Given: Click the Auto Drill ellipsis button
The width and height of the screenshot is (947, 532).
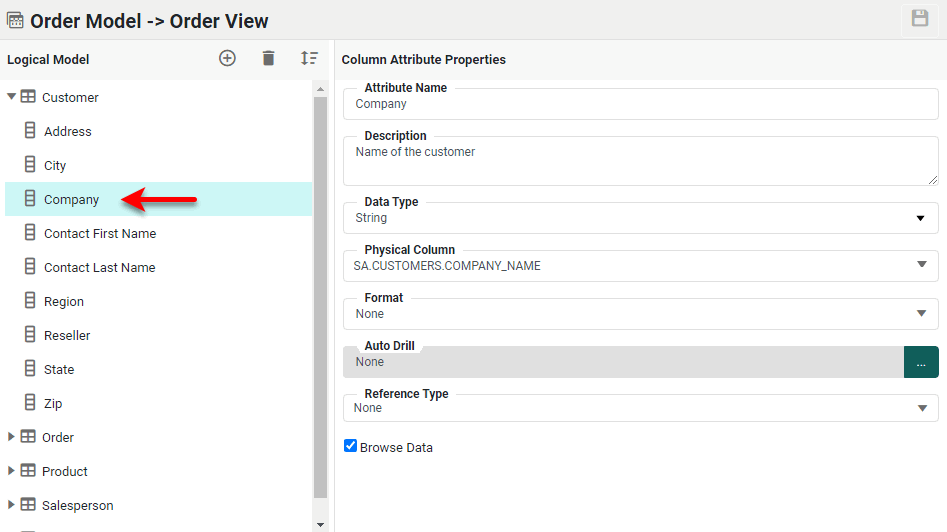Looking at the screenshot, I should [920, 362].
